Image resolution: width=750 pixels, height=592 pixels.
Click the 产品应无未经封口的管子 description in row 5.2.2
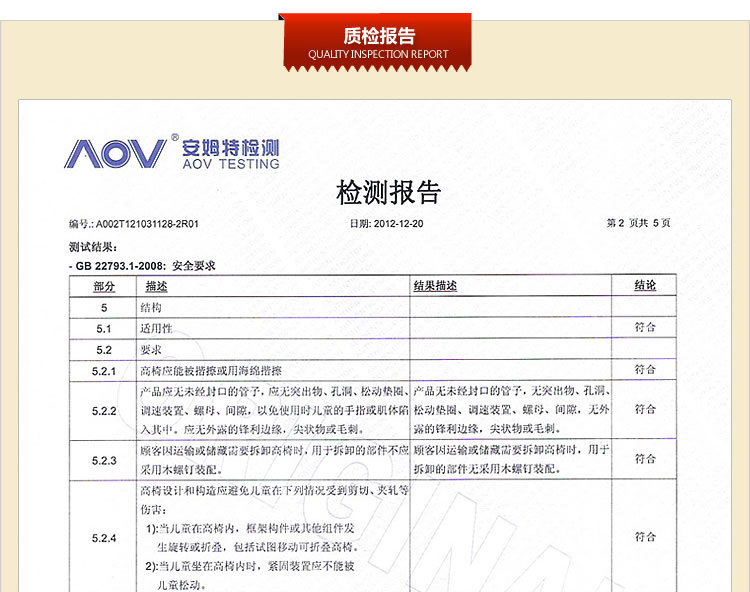[275, 410]
